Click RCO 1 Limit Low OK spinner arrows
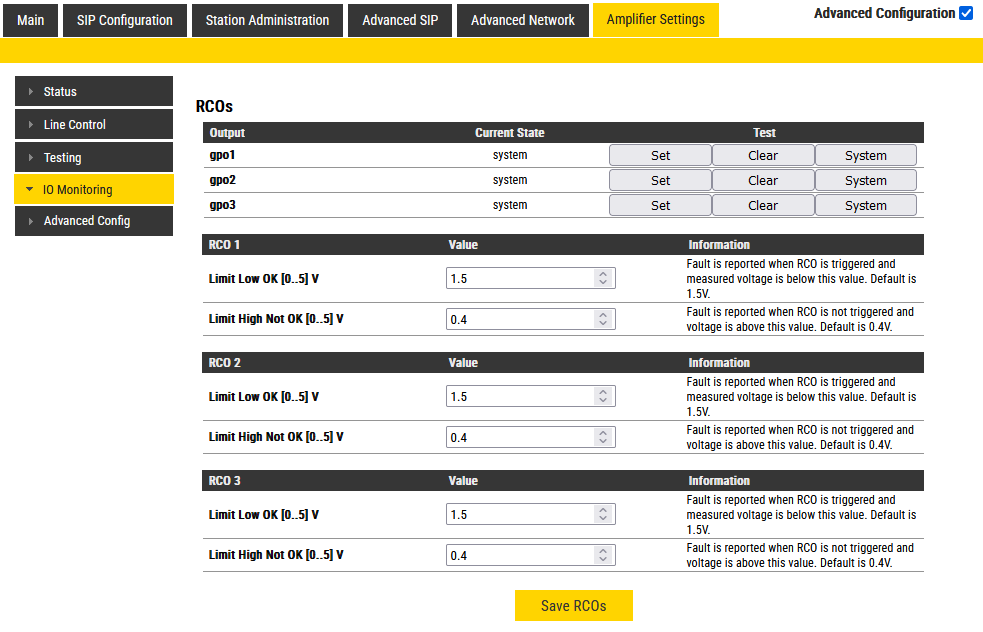Image resolution: width=983 pixels, height=632 pixels. (x=603, y=279)
